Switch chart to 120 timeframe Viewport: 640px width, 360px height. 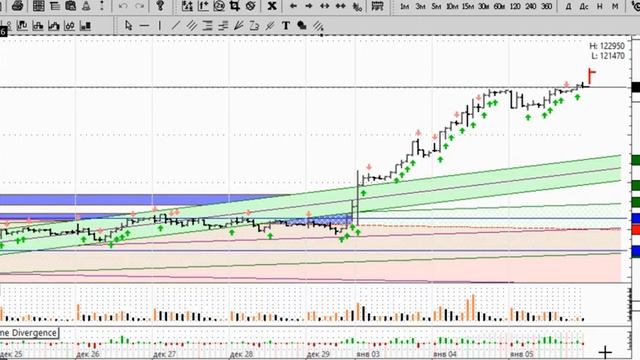[515, 7]
